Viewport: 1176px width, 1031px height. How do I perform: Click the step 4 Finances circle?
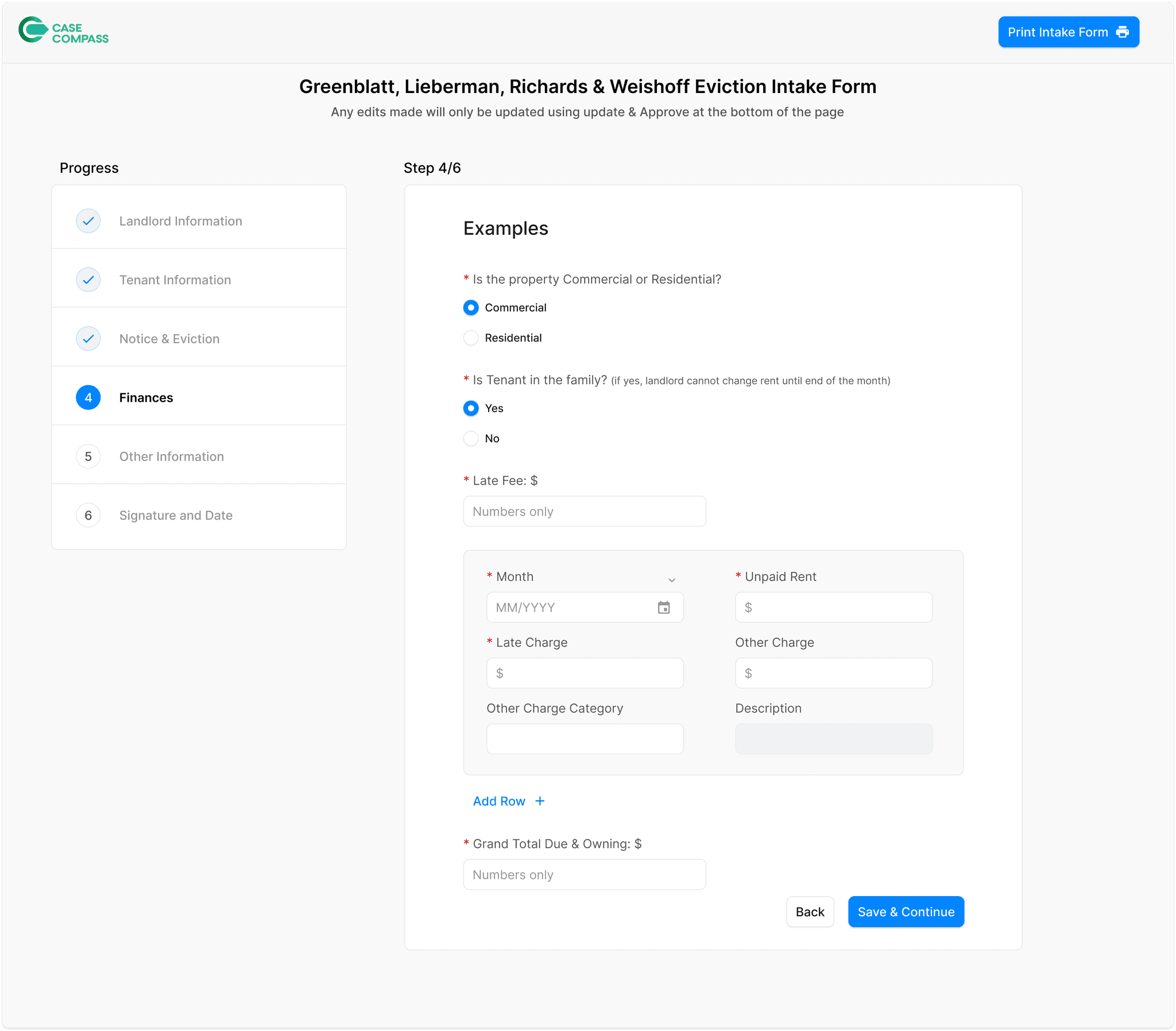click(x=88, y=398)
